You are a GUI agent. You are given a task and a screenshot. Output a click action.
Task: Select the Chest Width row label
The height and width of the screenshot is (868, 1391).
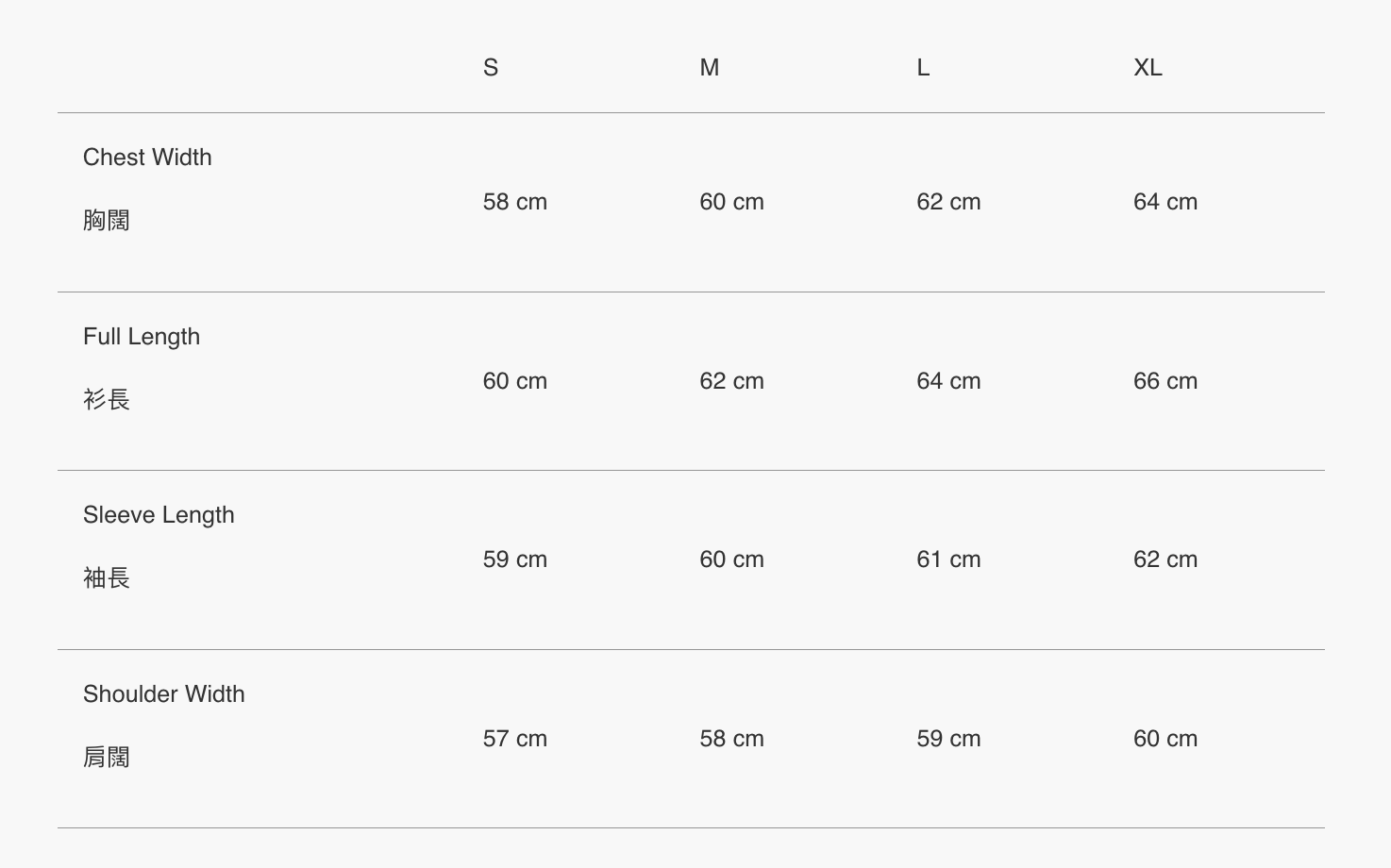pyautogui.click(x=147, y=158)
